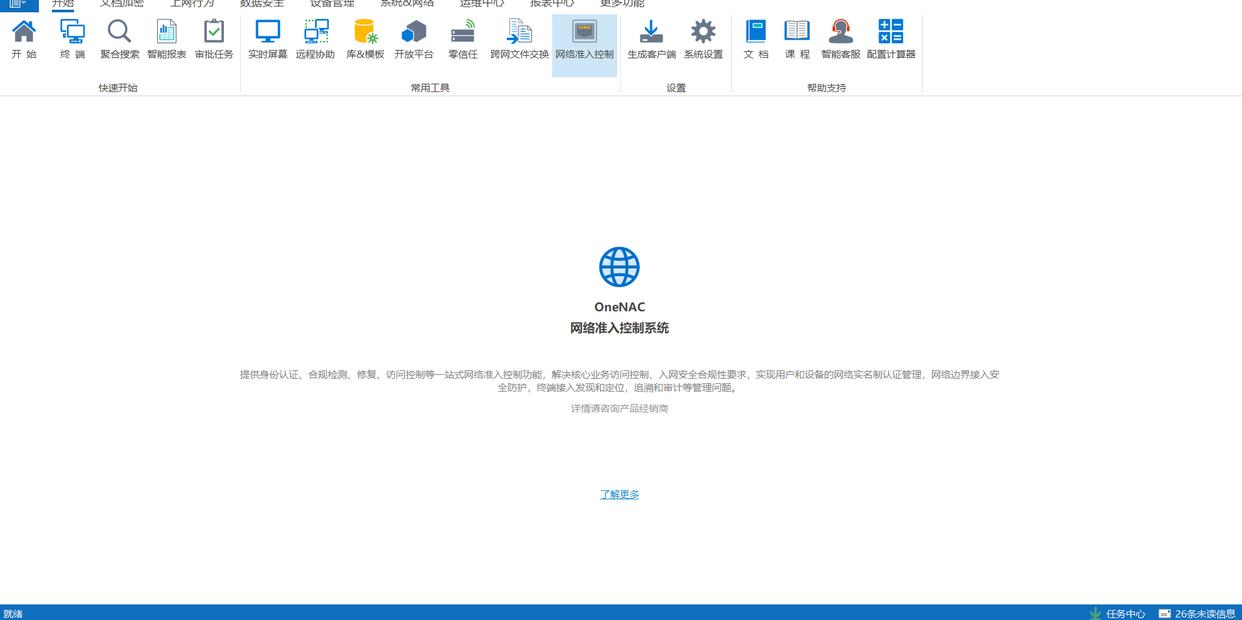Open 零信任 zero trust tool

click(x=463, y=40)
